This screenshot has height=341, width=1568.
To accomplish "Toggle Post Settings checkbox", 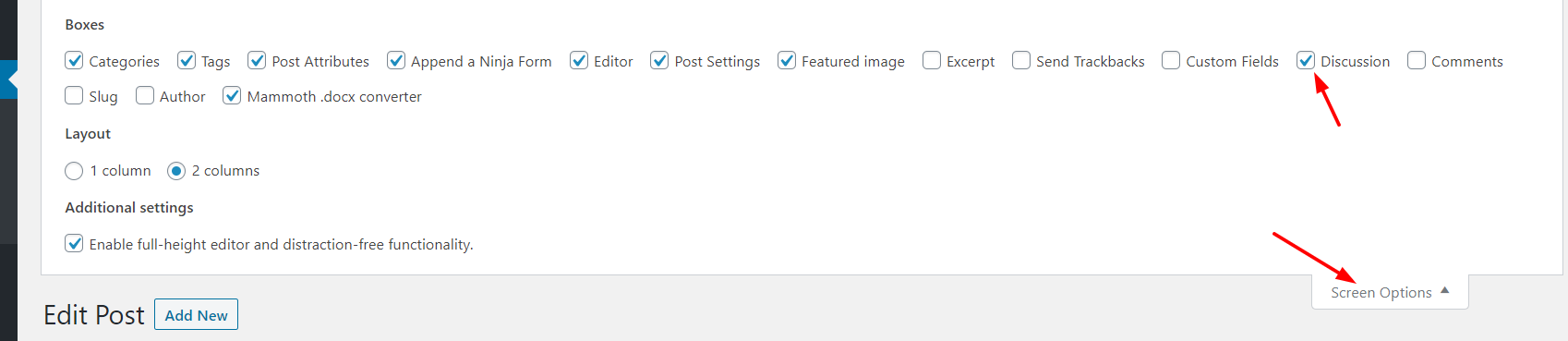I will [x=659, y=61].
